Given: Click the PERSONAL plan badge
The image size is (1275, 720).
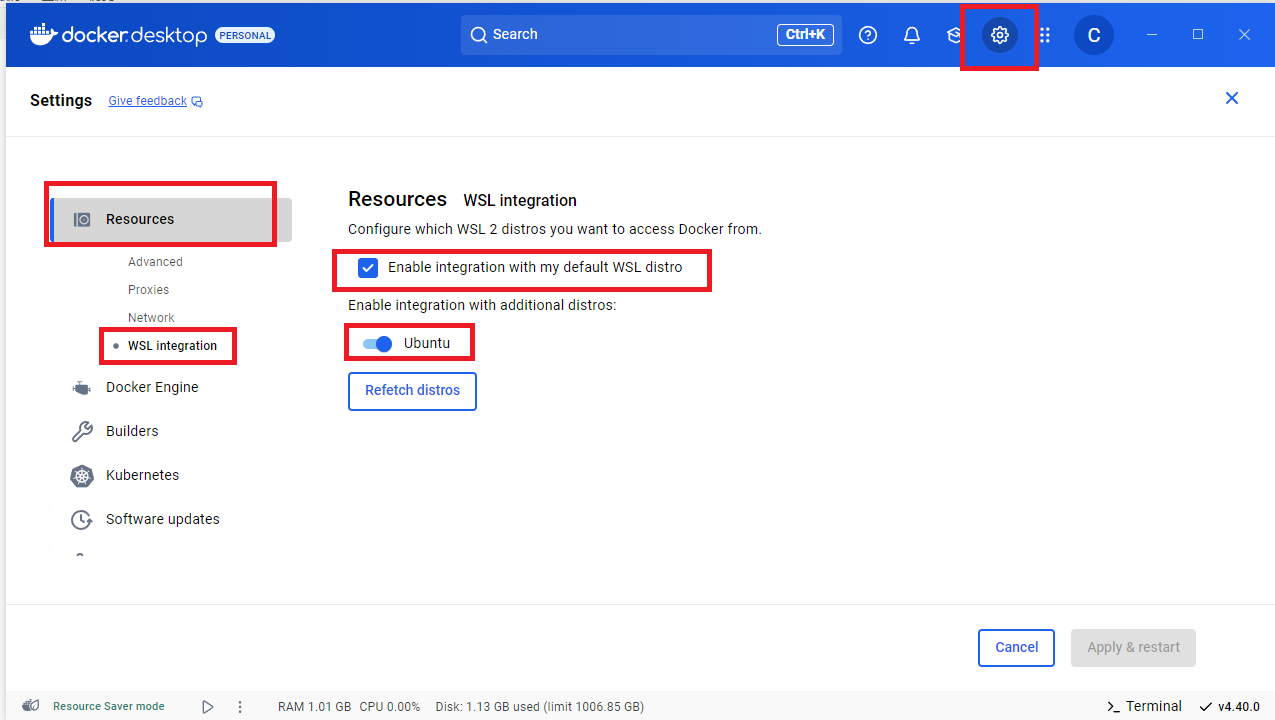Looking at the screenshot, I should tap(244, 36).
